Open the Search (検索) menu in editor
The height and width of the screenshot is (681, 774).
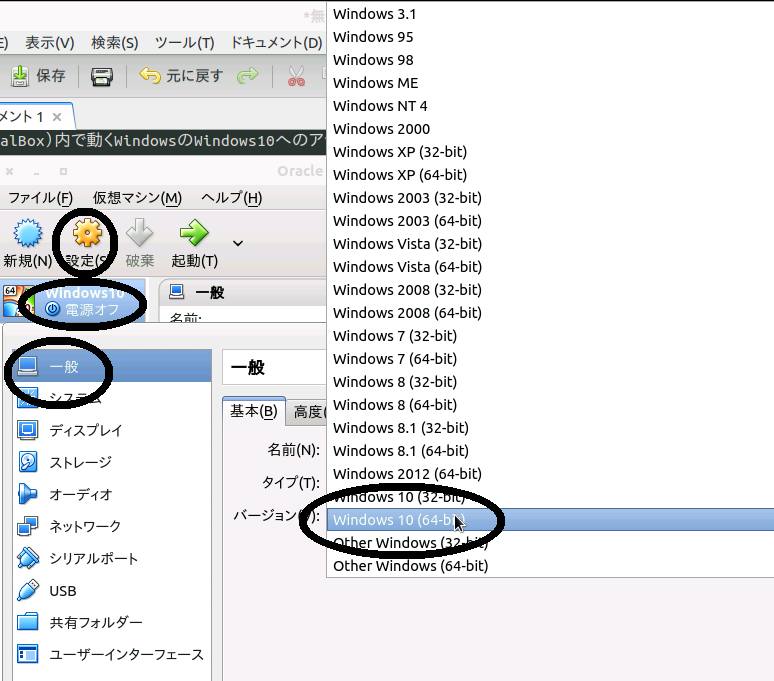115,43
